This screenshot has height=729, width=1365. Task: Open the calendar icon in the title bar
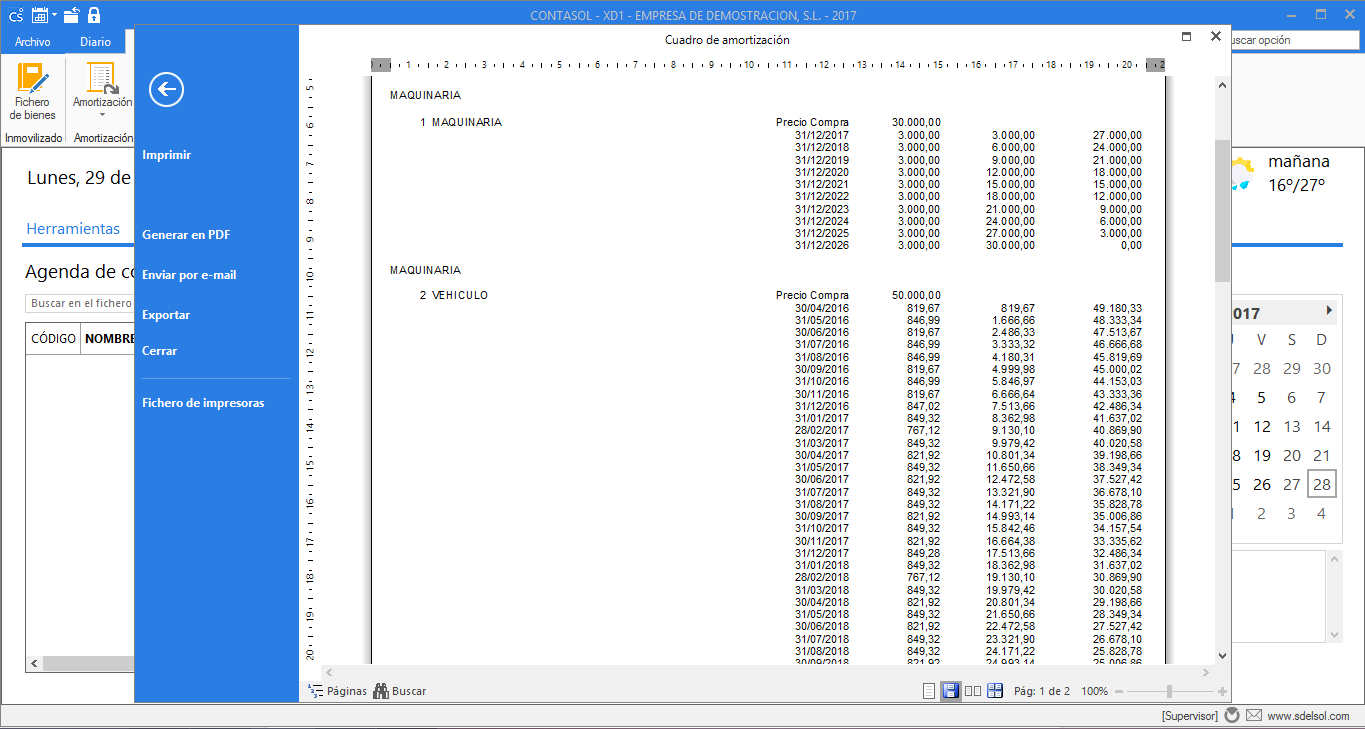[x=39, y=15]
